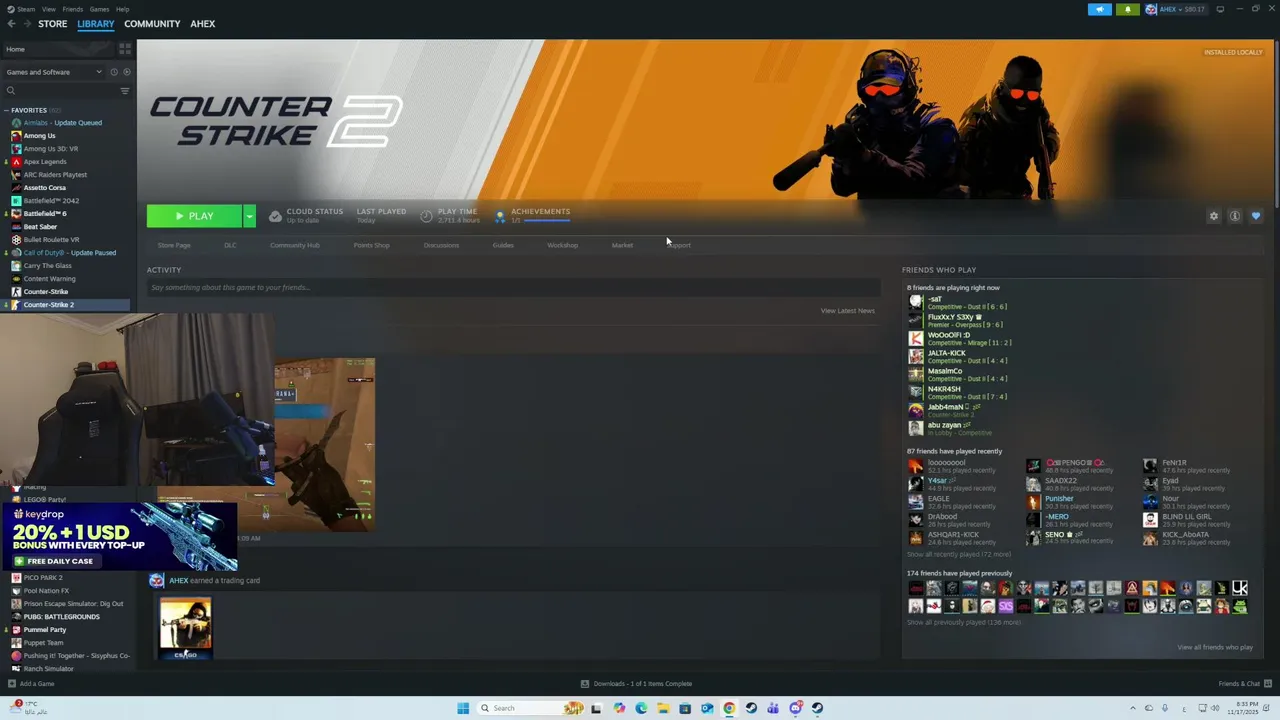The width and height of the screenshot is (1280, 720).
Task: Select Apex Legends in library list
Action: [45, 162]
